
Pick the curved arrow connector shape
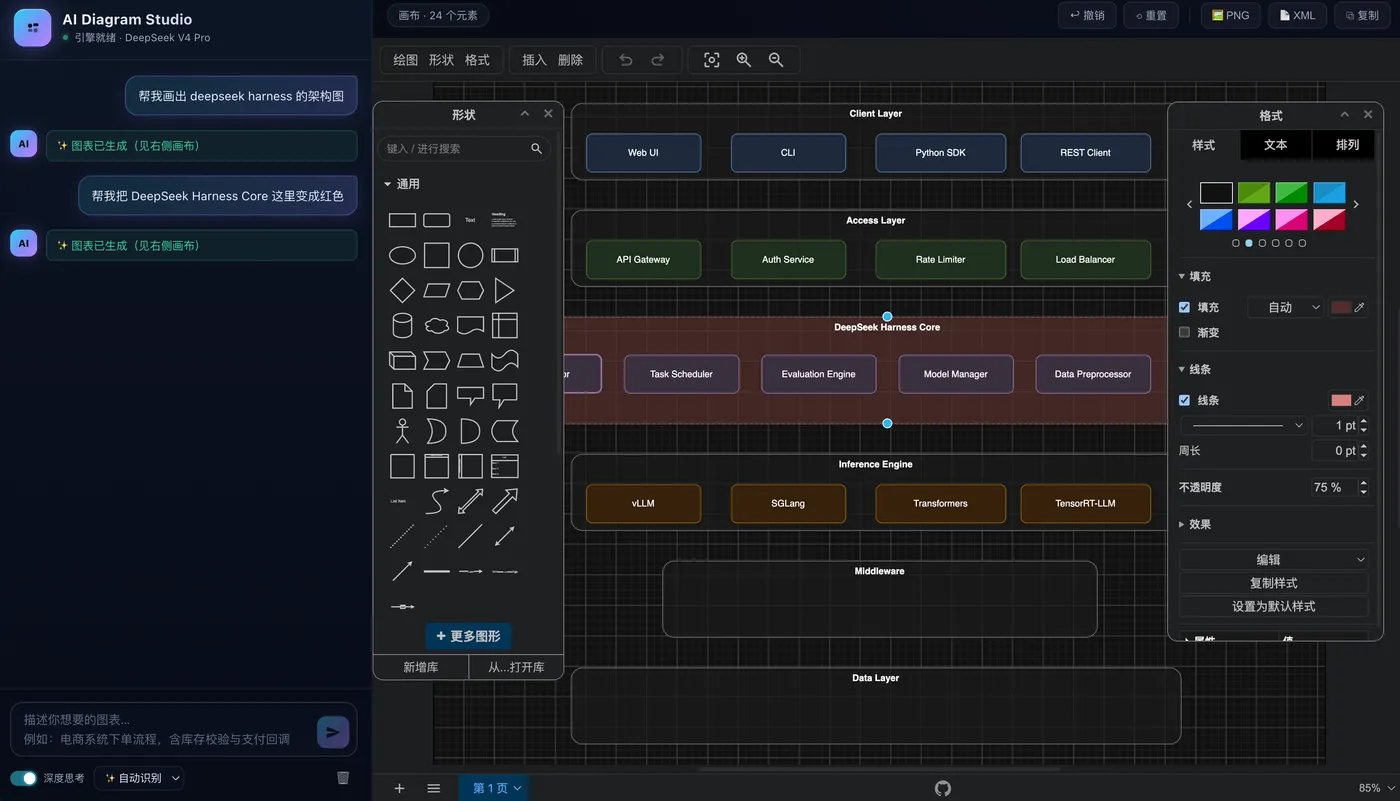(x=437, y=501)
